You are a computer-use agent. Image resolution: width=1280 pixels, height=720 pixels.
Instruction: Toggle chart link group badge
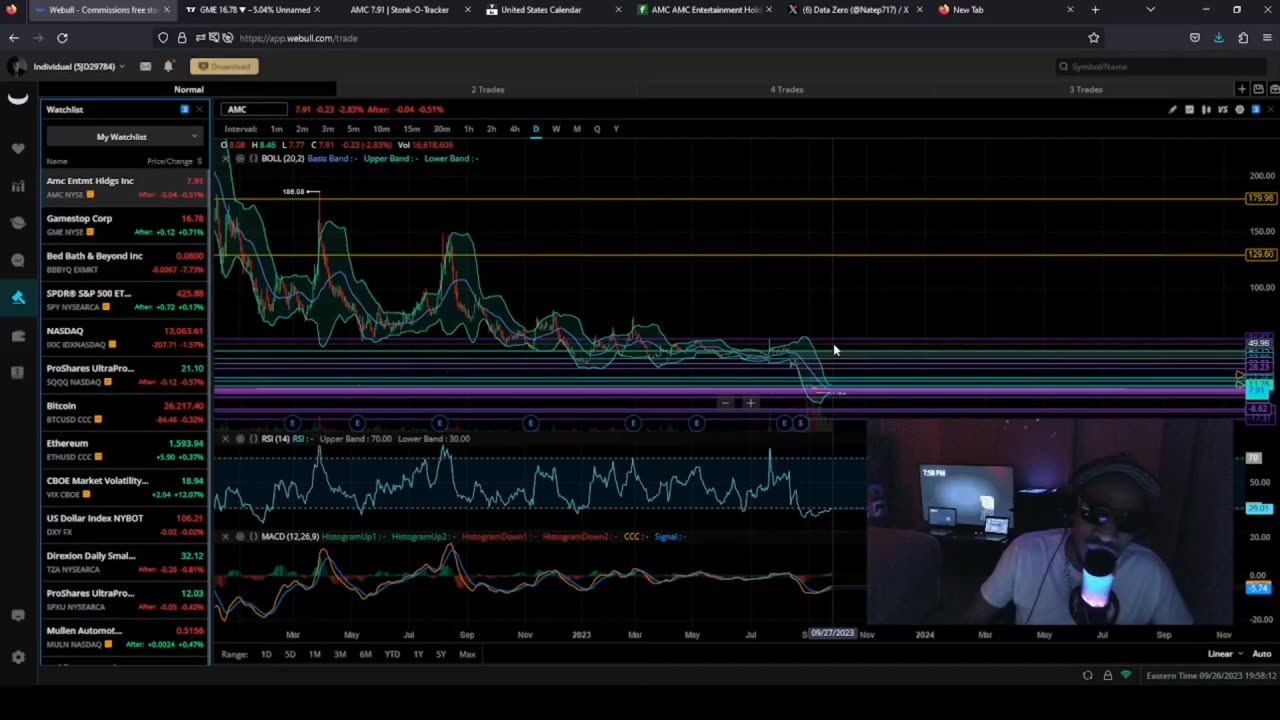click(1257, 109)
